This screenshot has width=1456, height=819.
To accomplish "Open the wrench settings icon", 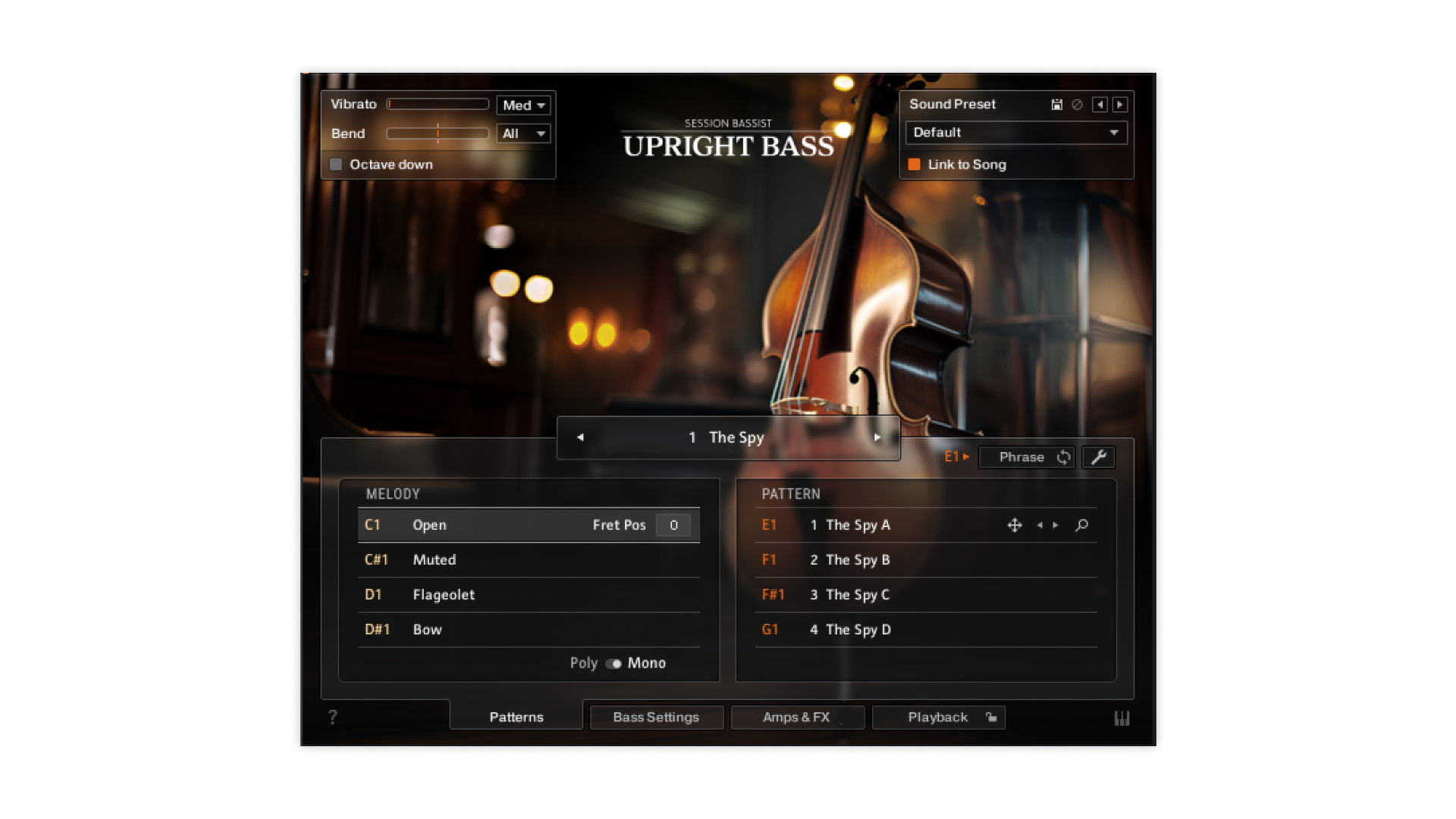I will [1098, 457].
